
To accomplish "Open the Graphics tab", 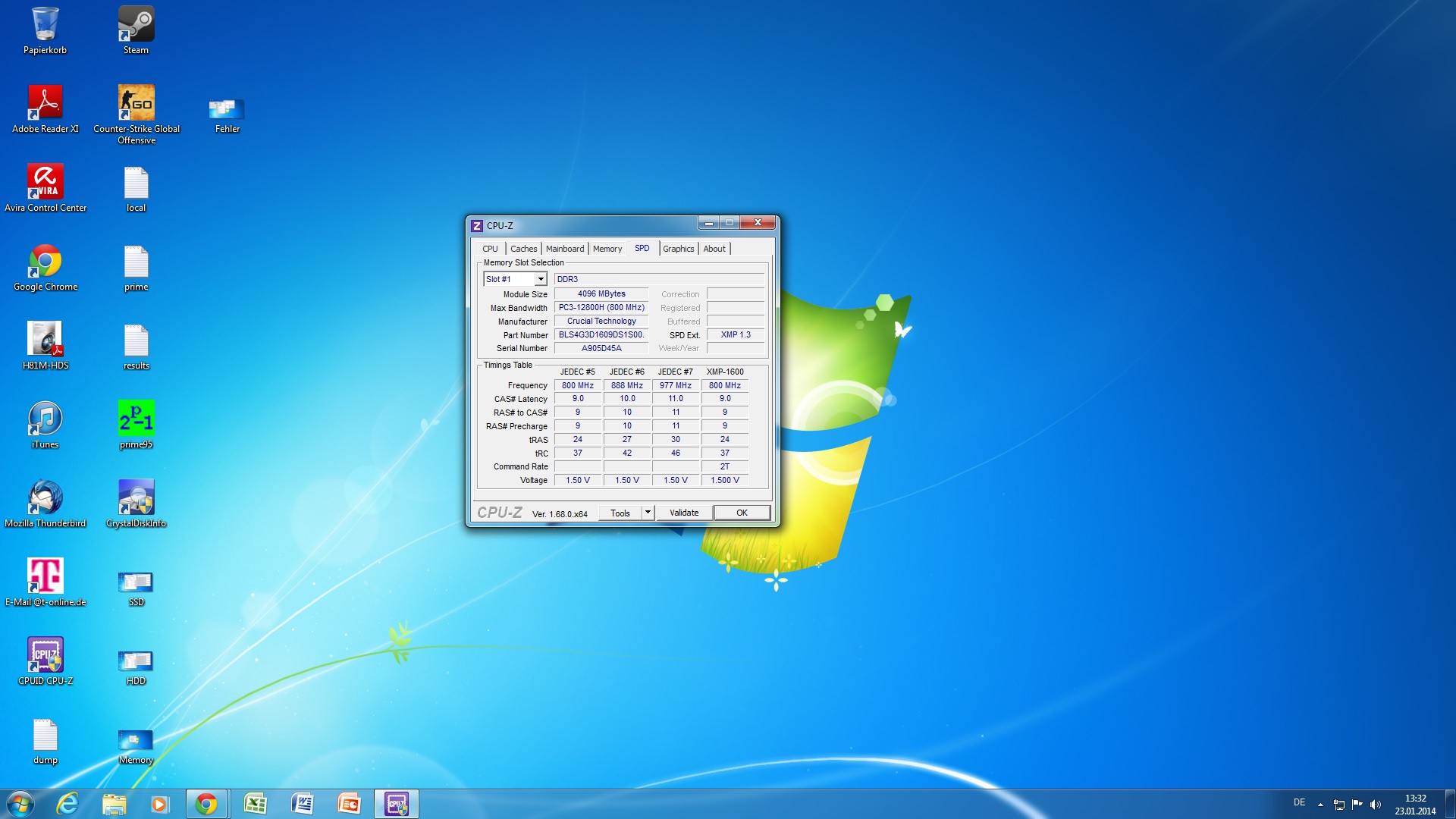I will (678, 249).
